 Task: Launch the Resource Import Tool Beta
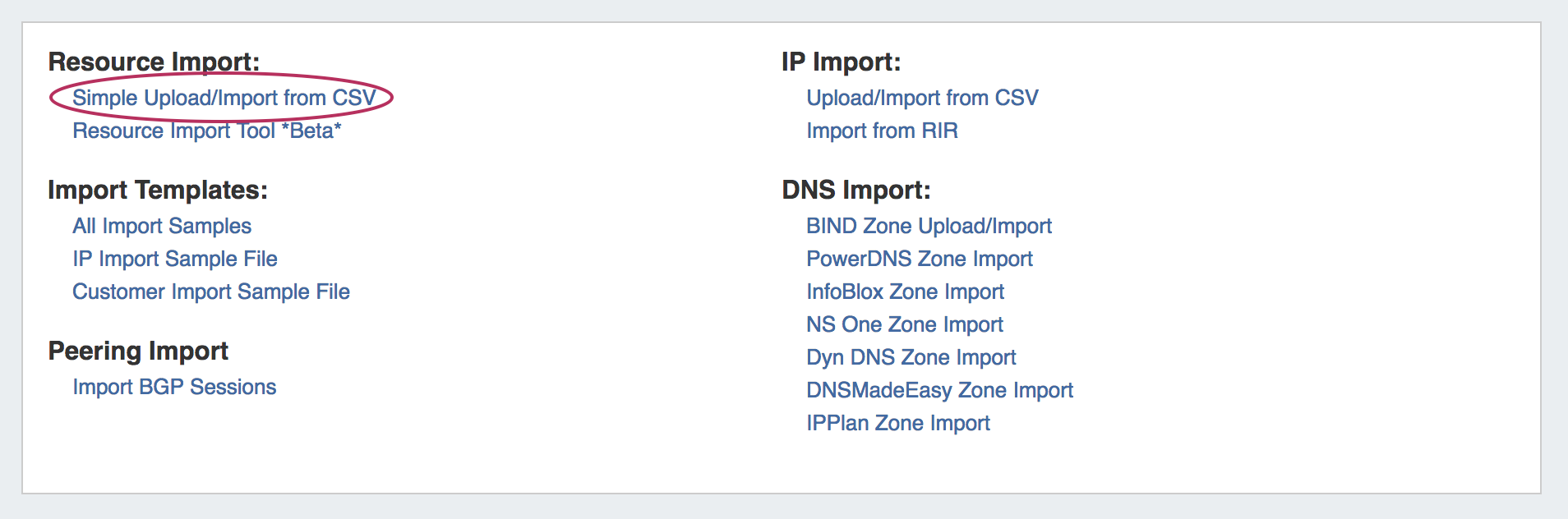point(206,131)
